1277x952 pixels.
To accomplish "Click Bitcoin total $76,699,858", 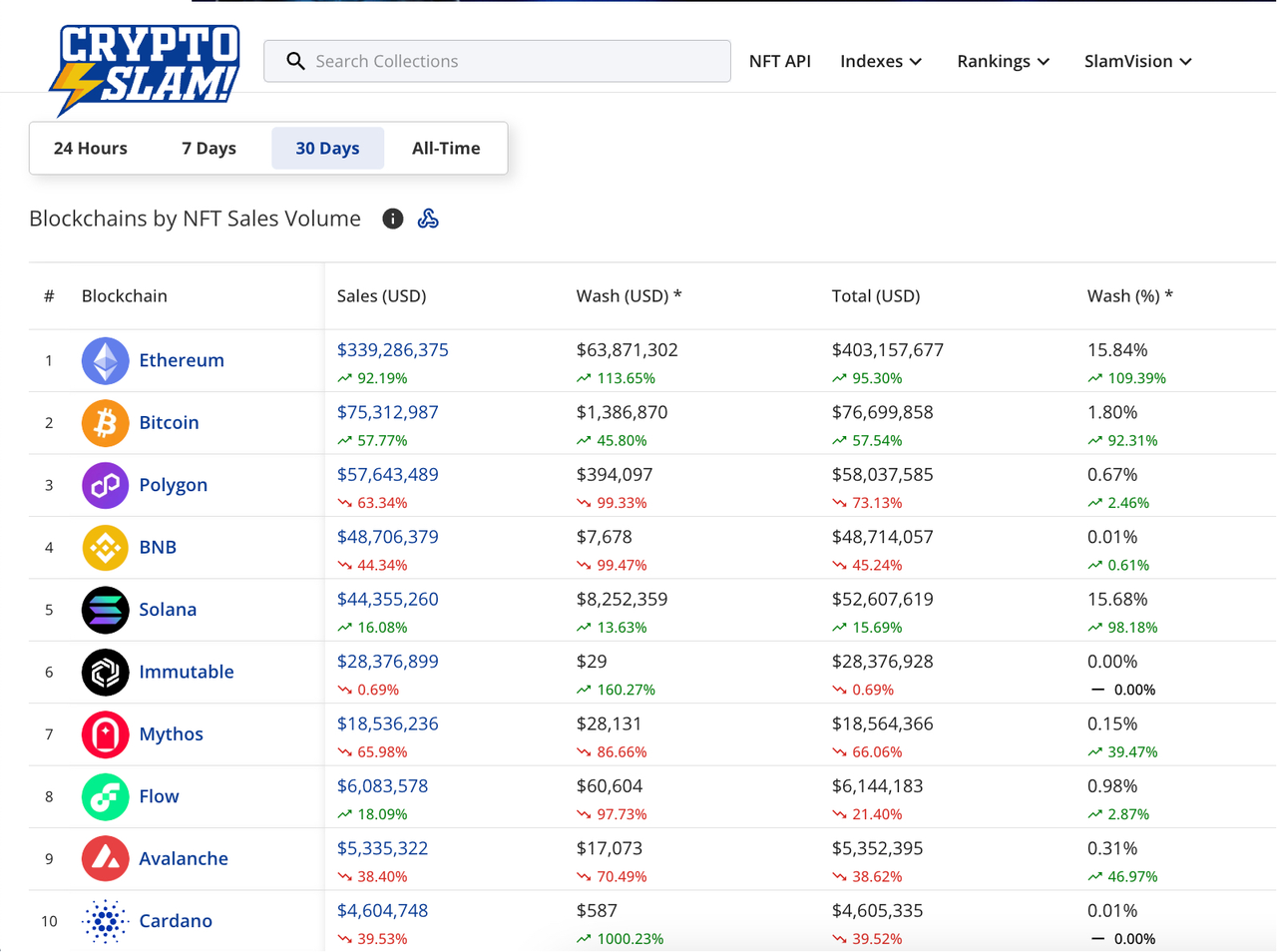I will [x=883, y=412].
